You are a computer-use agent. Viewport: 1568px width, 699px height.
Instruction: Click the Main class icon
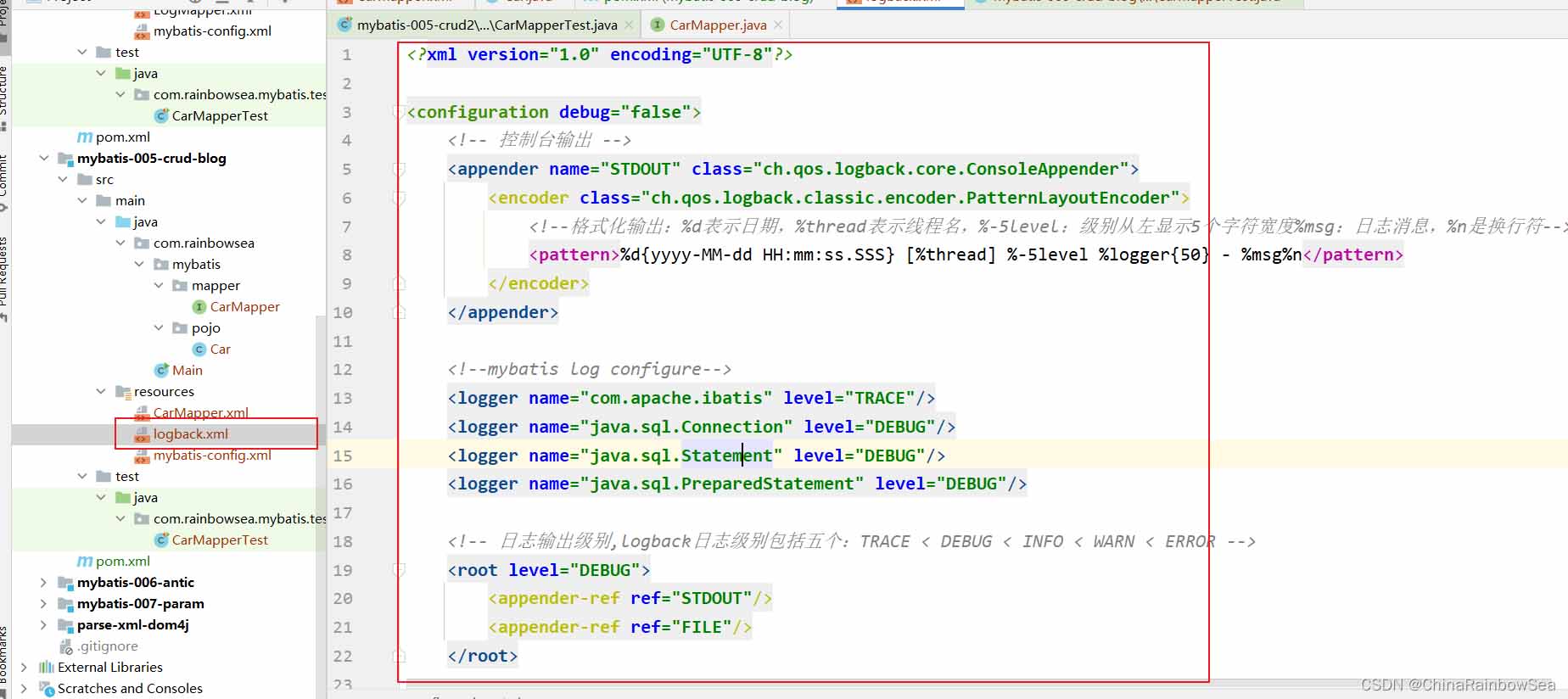pos(161,371)
